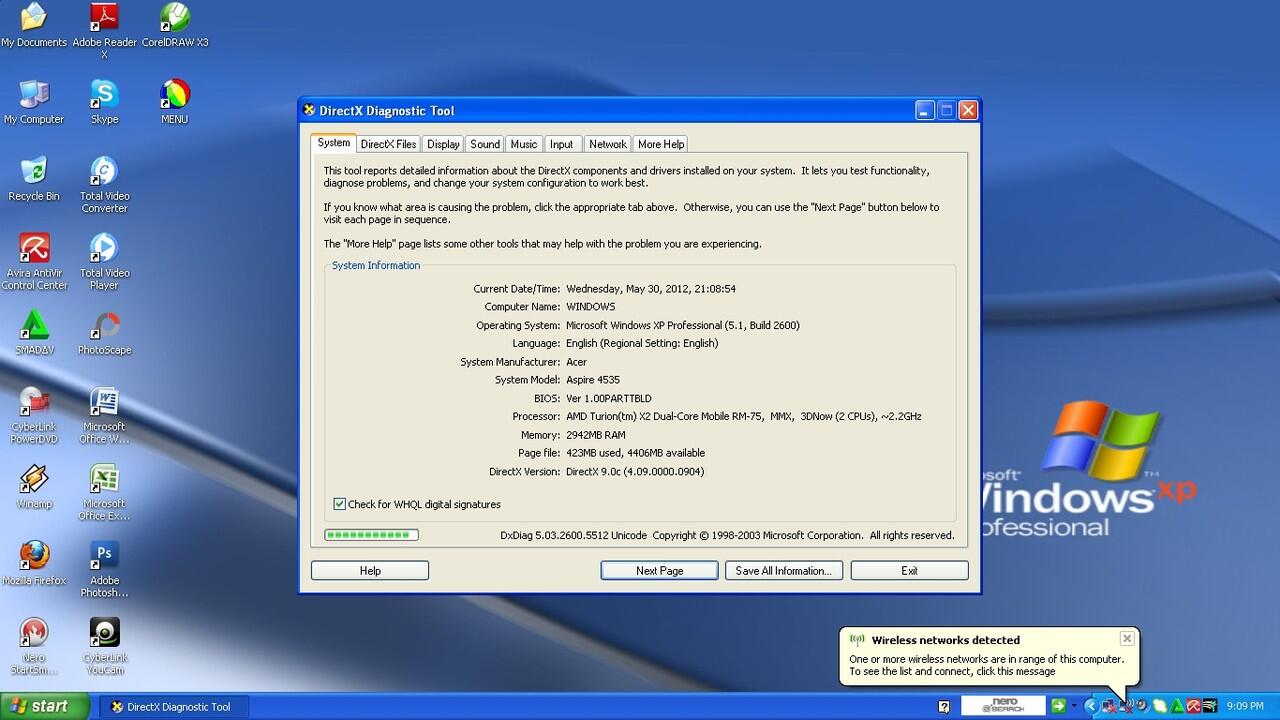Screen dimensions: 1280x720
Task: Close the wireless networks balloon notification
Action: [x=1127, y=638]
